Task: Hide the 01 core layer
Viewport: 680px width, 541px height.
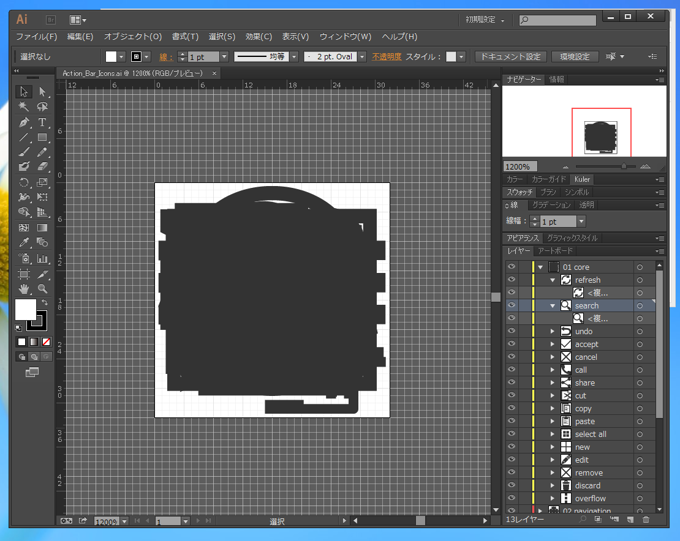Action: click(x=511, y=267)
